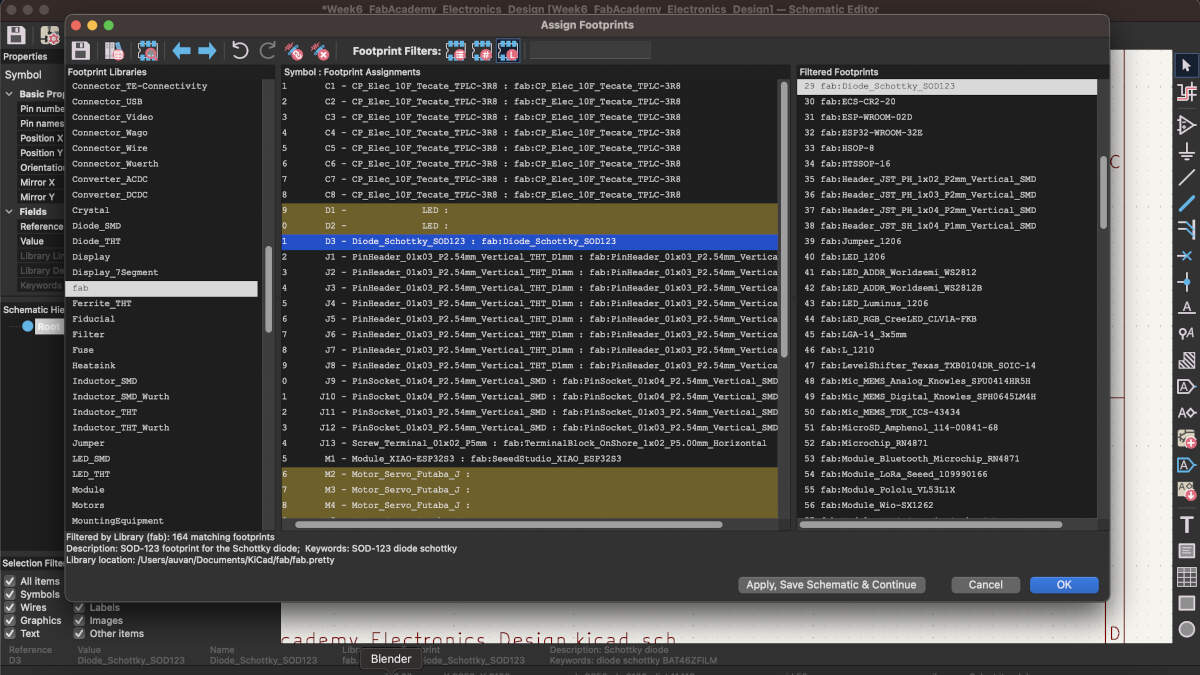Toggle All items checkbox in Selection Filter
Image resolution: width=1200 pixels, height=675 pixels.
[x=10, y=581]
